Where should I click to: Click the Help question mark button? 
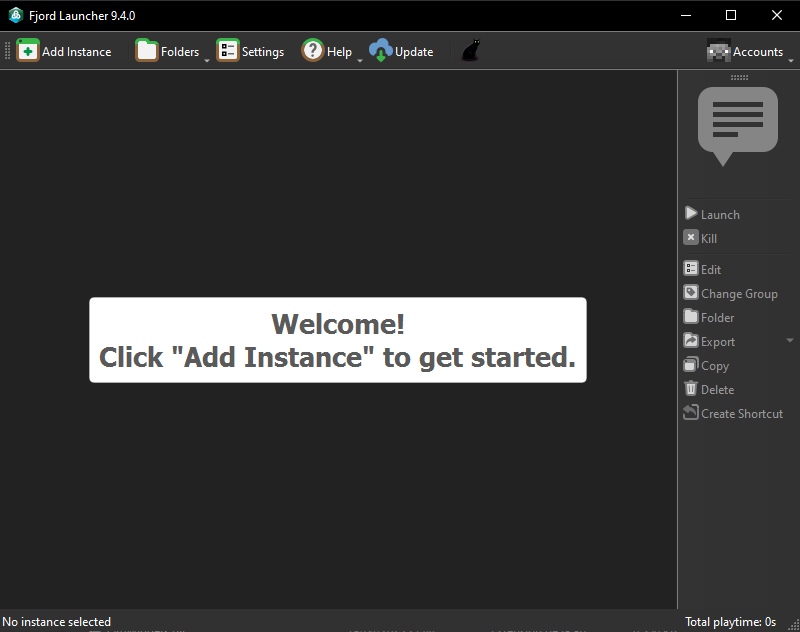pos(327,51)
